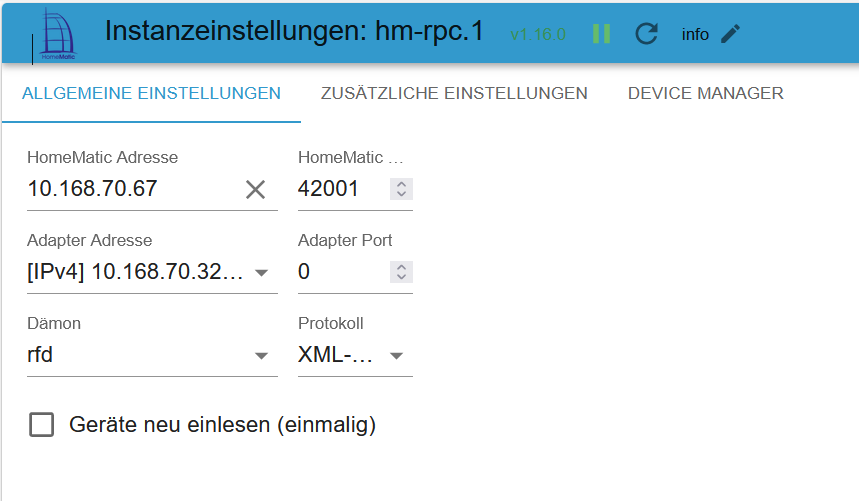Expand the Dämon dropdown showing rfd
The image size is (859, 501).
[152, 355]
